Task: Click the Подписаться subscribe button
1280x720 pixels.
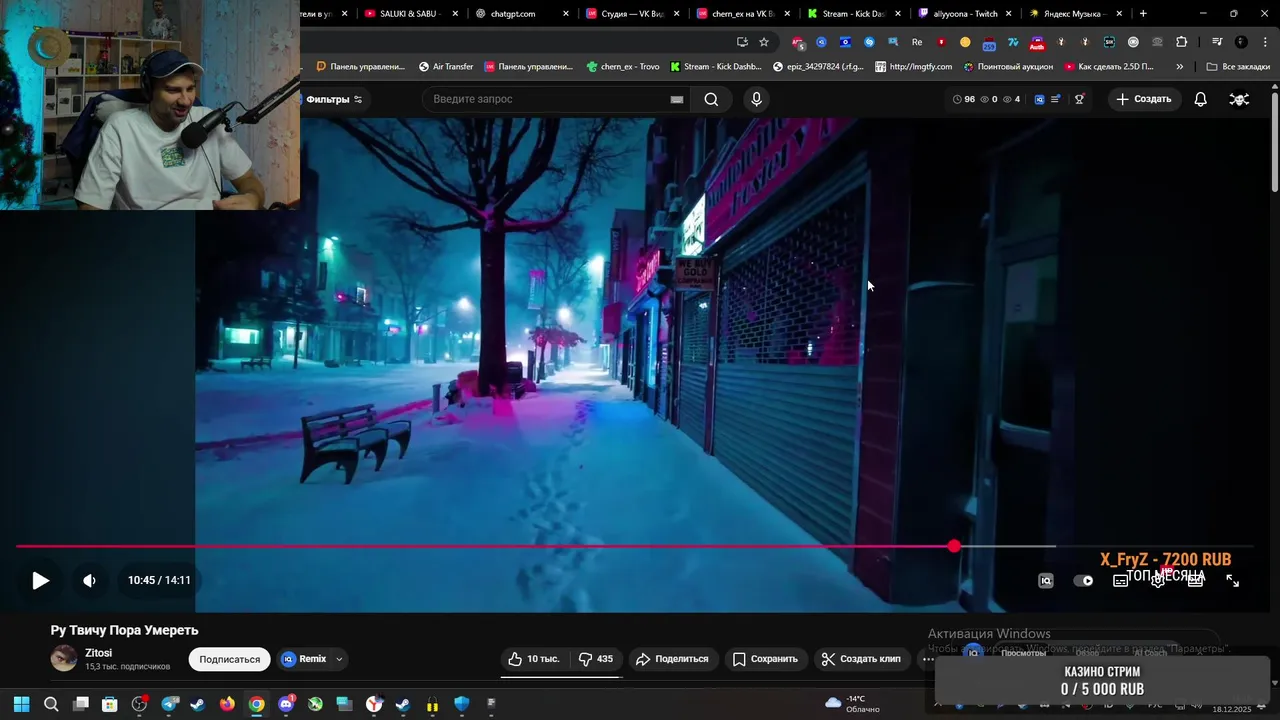Action: point(229,659)
